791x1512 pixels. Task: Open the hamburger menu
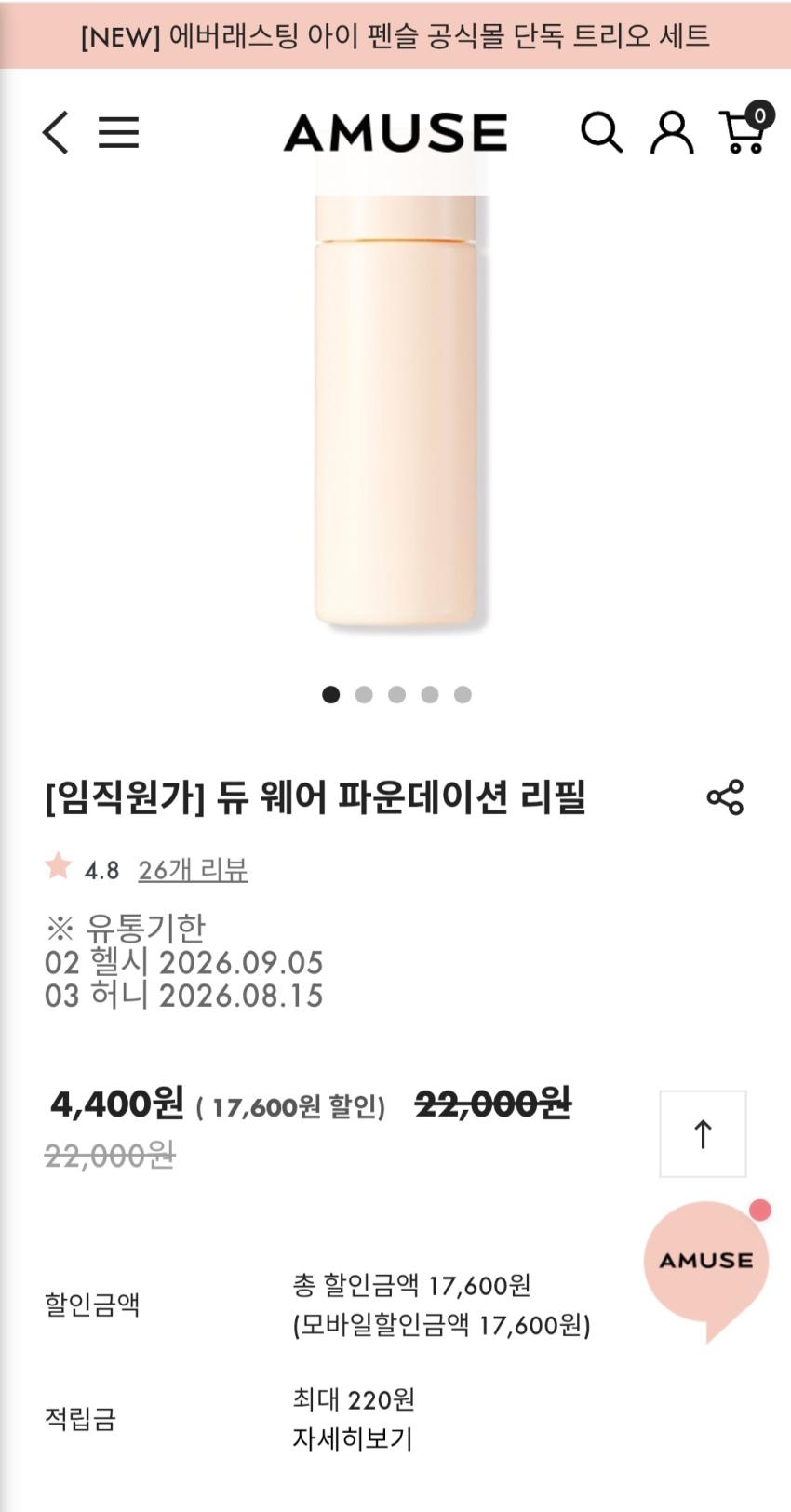118,132
